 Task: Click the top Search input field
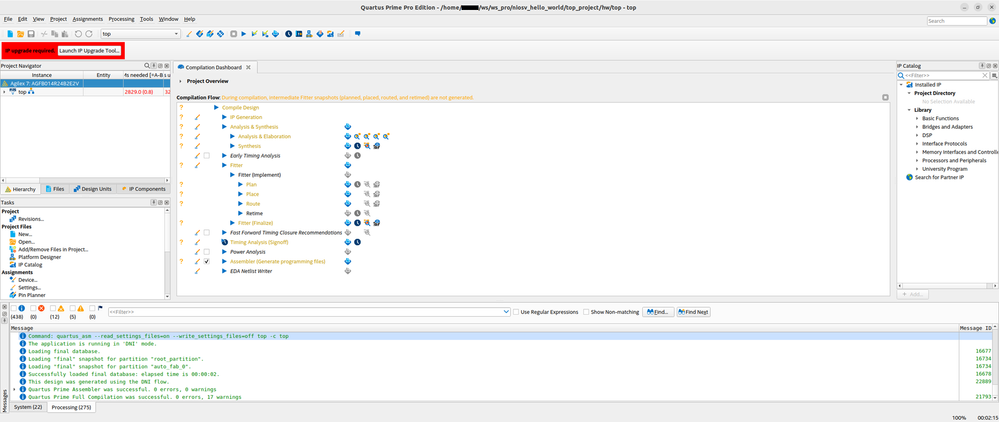tap(956, 21)
